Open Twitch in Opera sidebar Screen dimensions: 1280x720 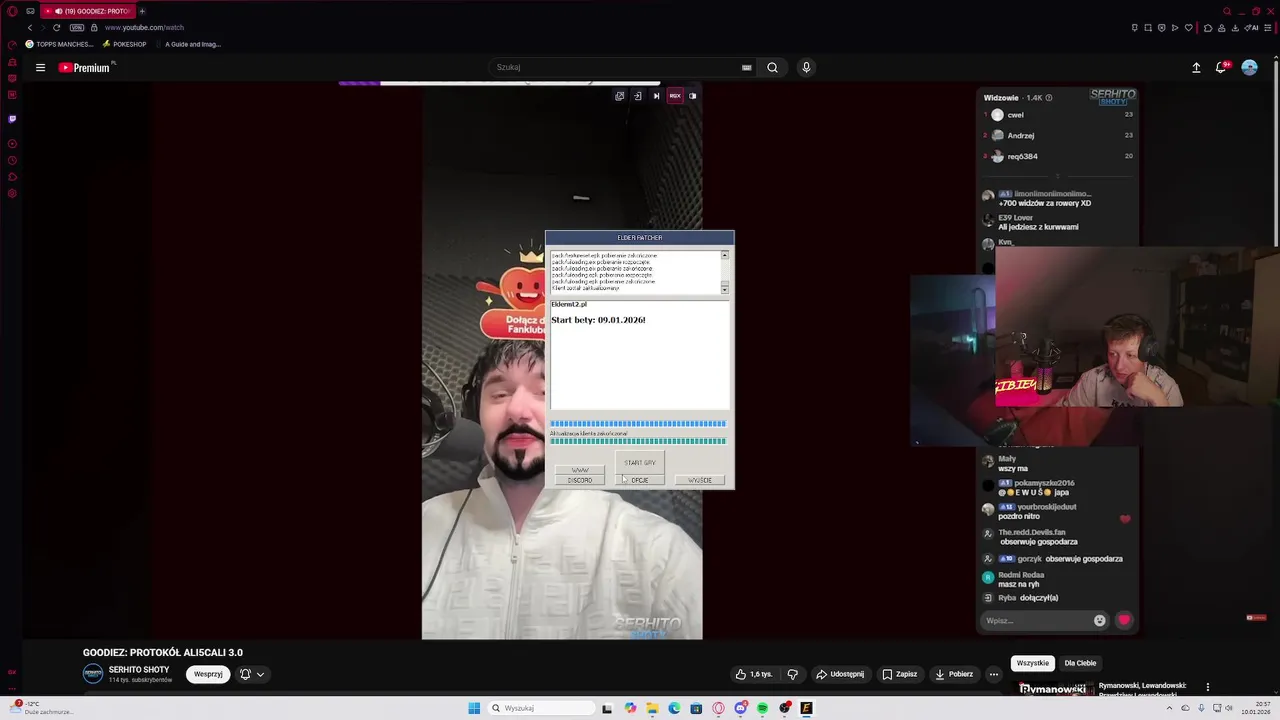[x=12, y=118]
